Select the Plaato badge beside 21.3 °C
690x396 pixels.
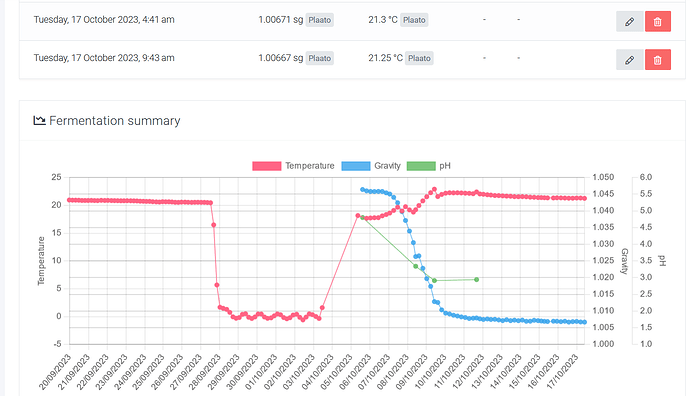[414, 20]
